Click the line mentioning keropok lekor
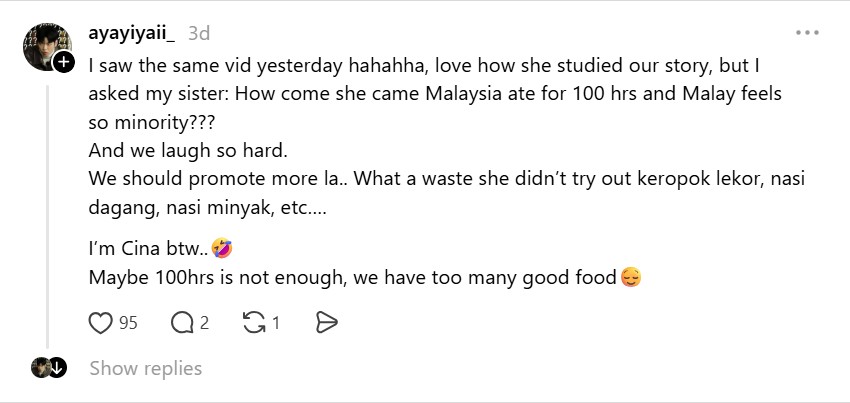Viewport: 850px width, 403px height. [447, 178]
